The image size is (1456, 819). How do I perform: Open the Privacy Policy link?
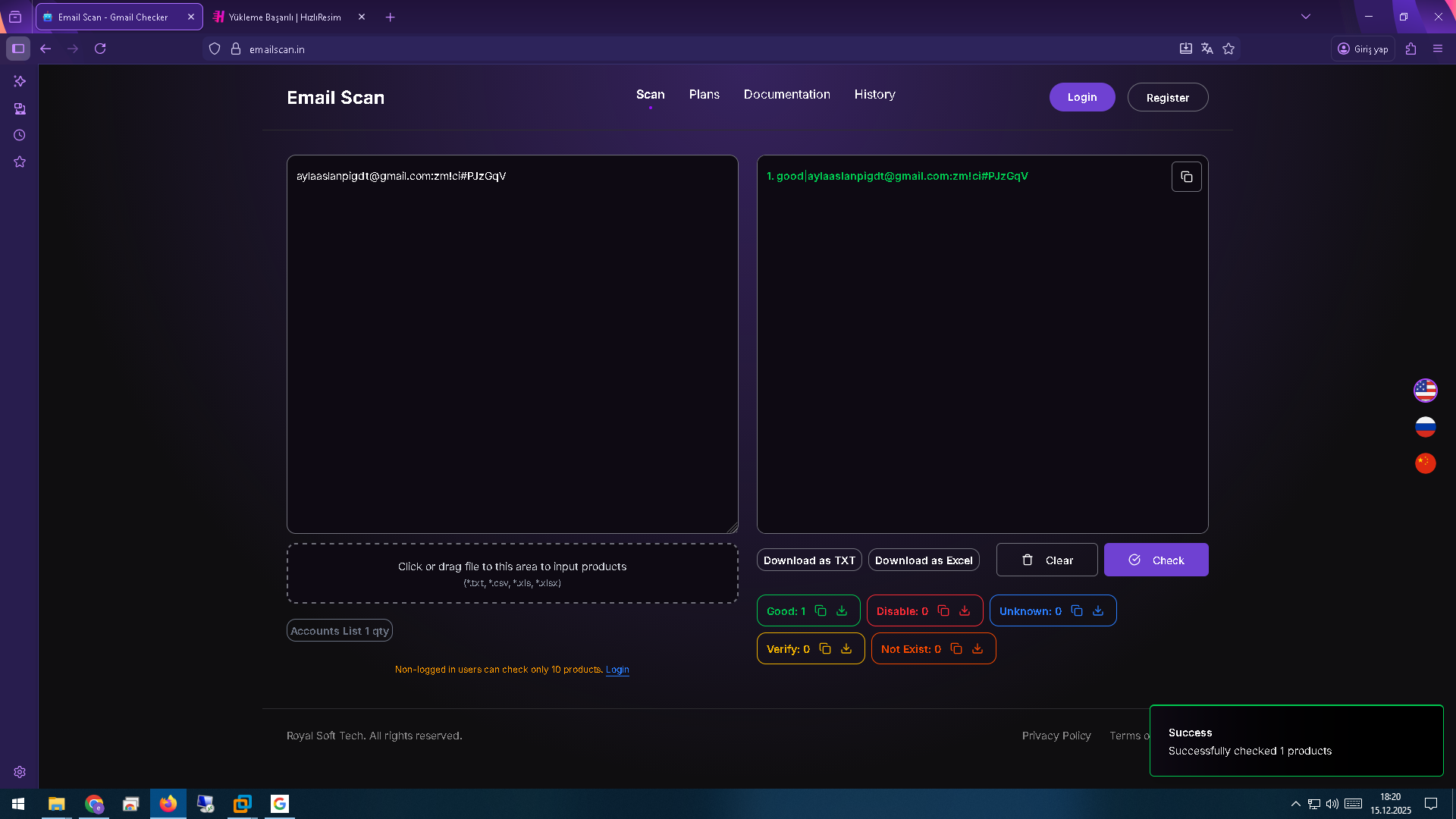pos(1056,736)
